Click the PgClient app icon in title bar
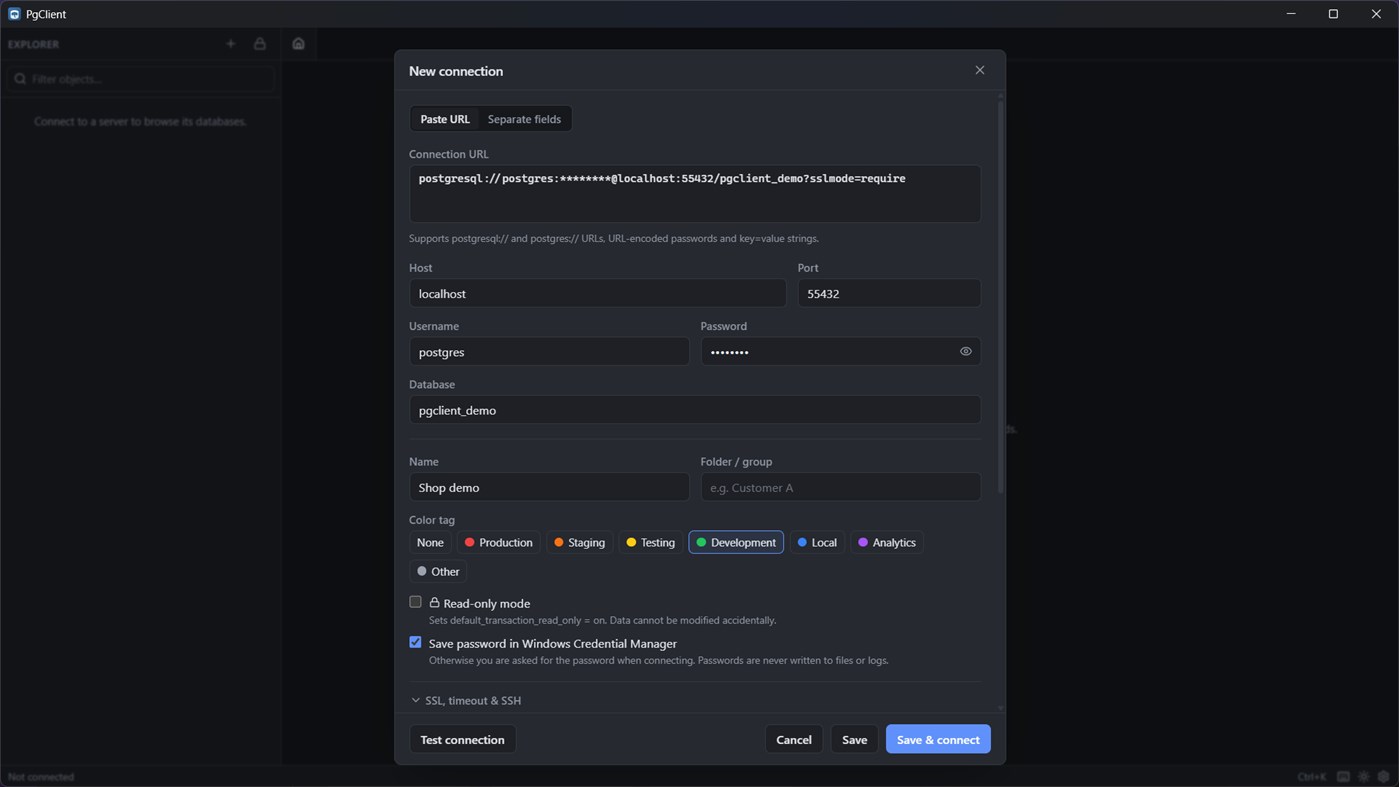Screen dimensions: 1399x787 coord(14,14)
